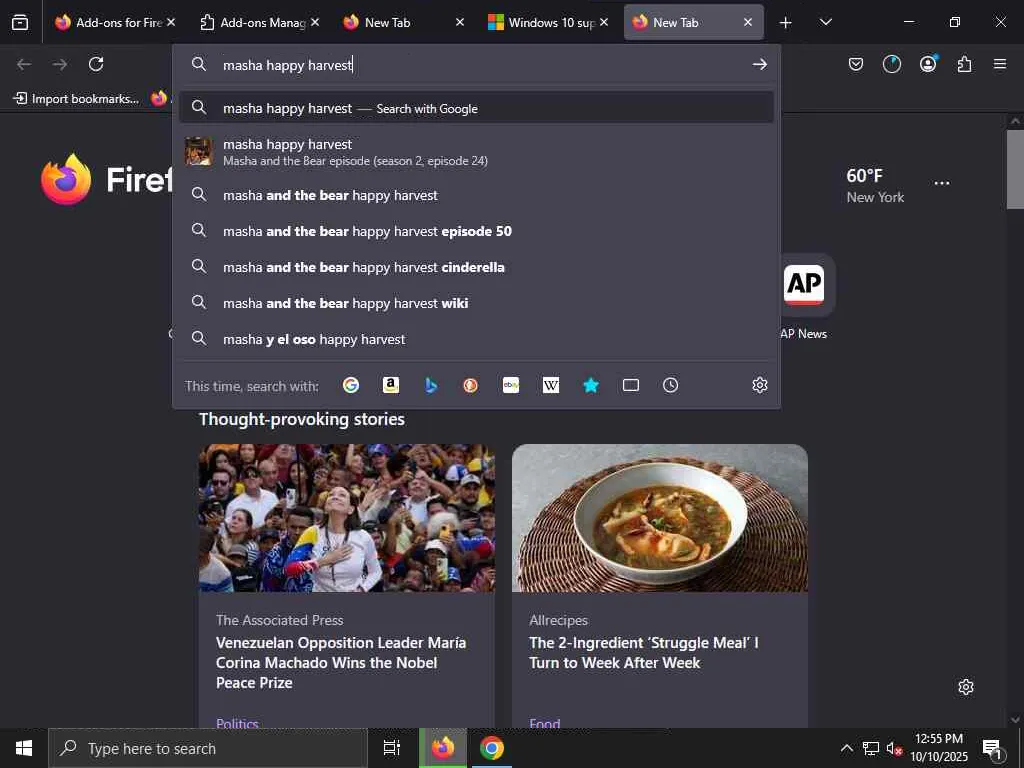Open the soup bowl story thumbnail
This screenshot has height=768, width=1024.
coord(660,518)
